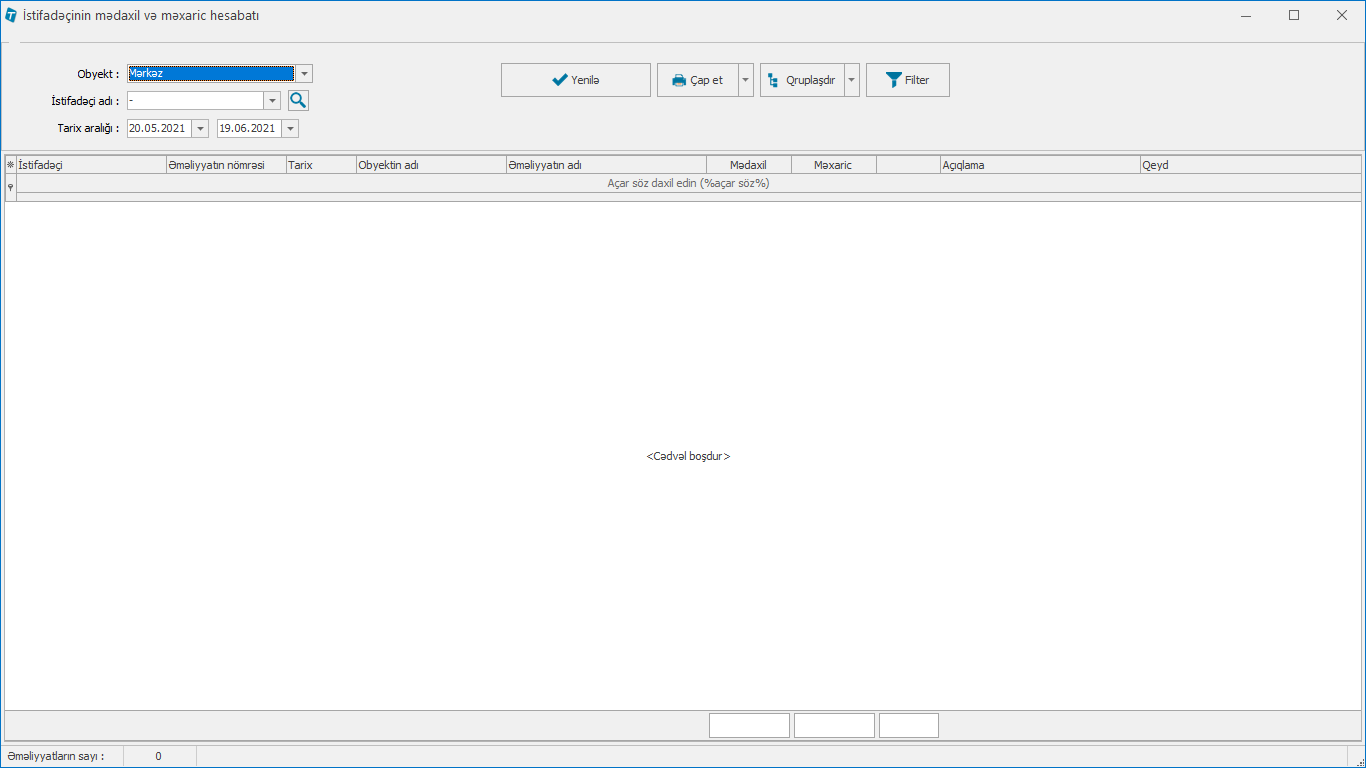The width and height of the screenshot is (1366, 768).
Task: Sort by the İstifadəçi column header
Action: 90,165
